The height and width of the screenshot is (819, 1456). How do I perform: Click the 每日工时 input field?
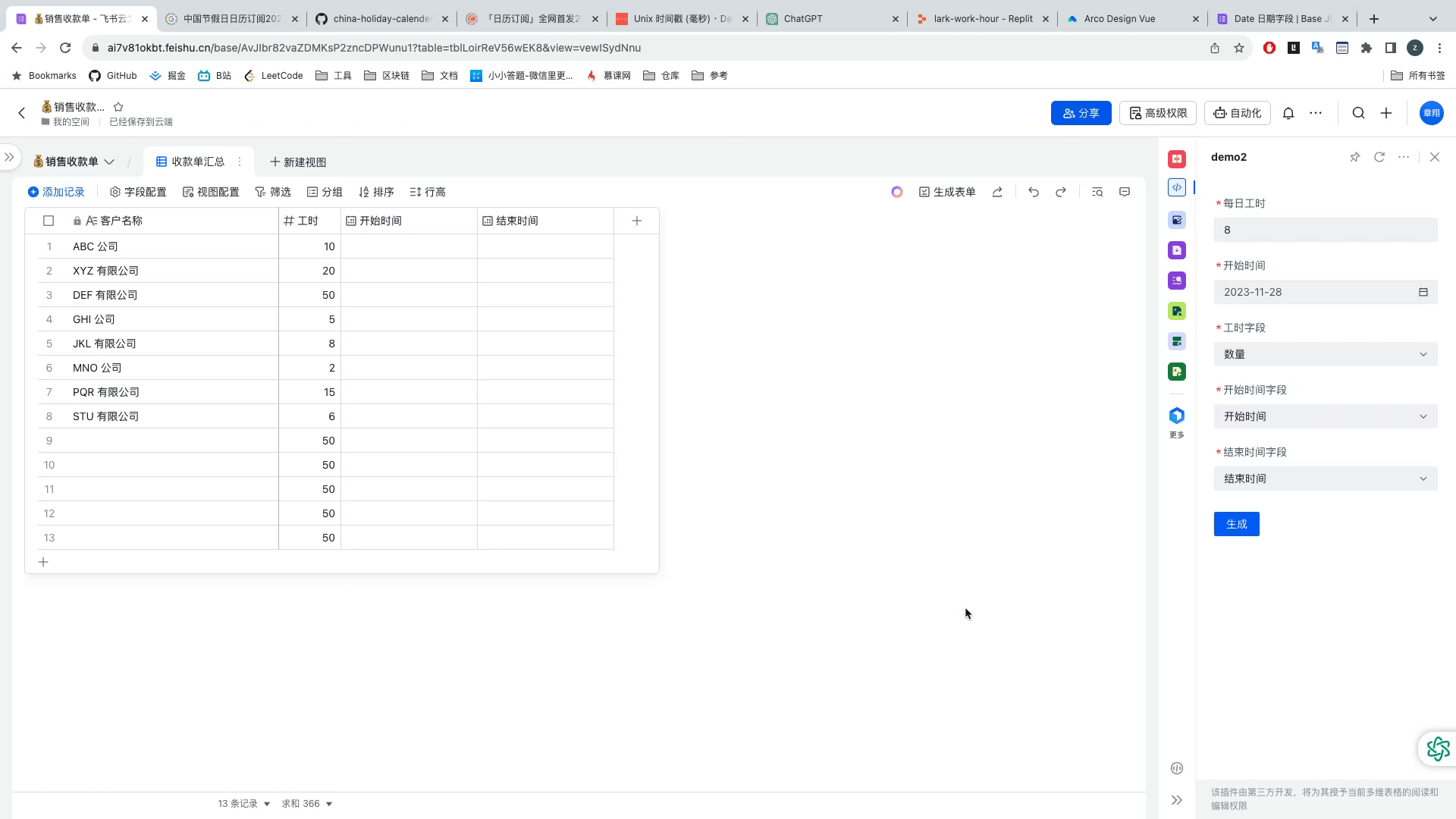1325,230
